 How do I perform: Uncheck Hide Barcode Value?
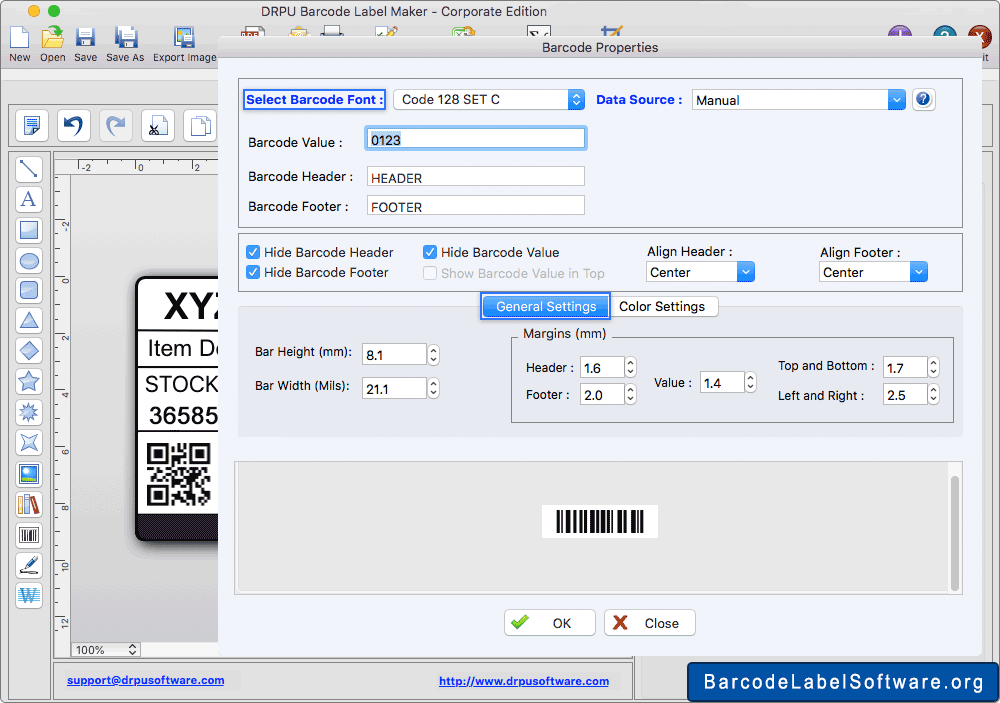pyautogui.click(x=430, y=252)
